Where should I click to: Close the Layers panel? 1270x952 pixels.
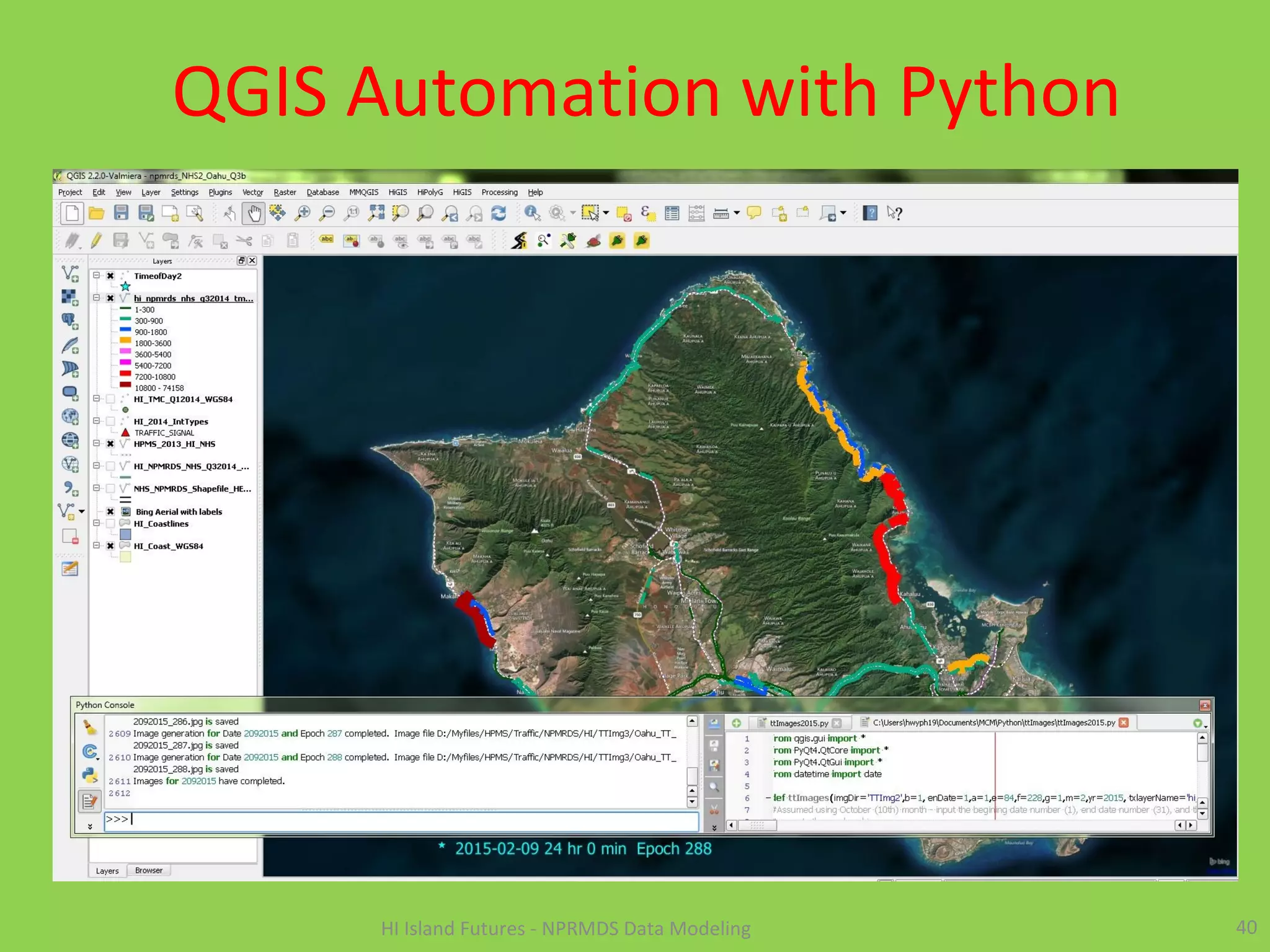tap(252, 261)
